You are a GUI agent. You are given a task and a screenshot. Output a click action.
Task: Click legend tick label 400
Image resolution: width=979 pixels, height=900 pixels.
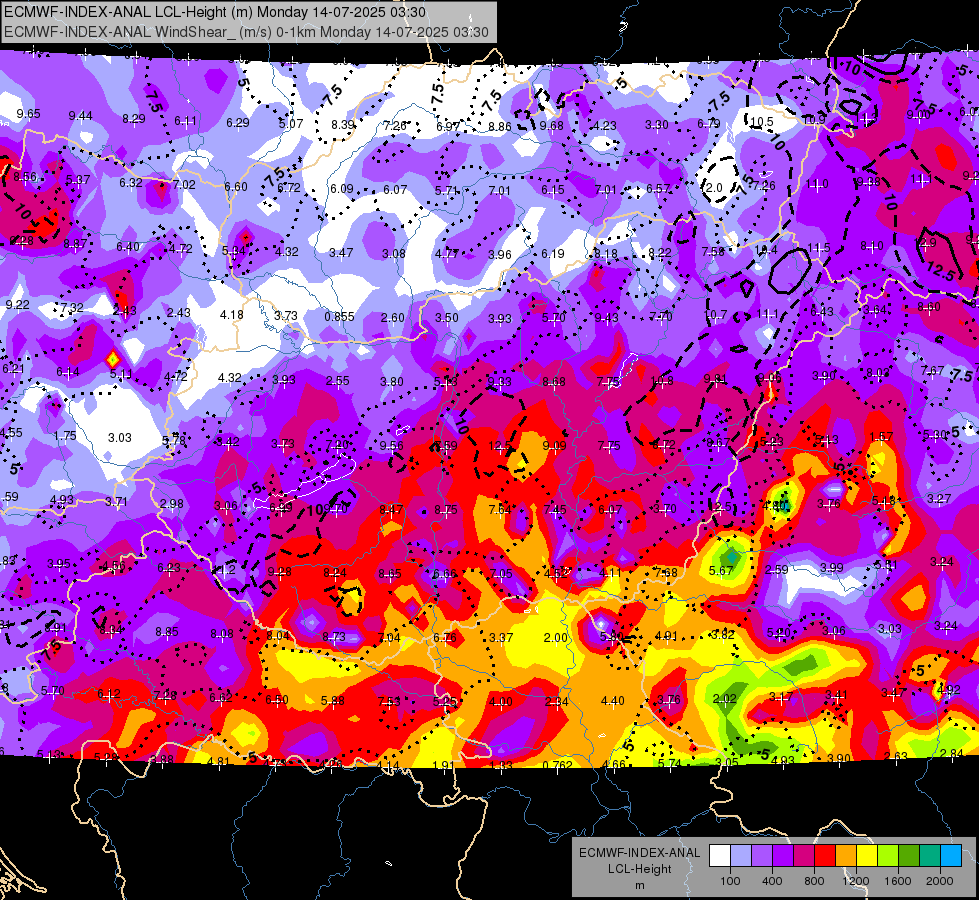pos(772,881)
